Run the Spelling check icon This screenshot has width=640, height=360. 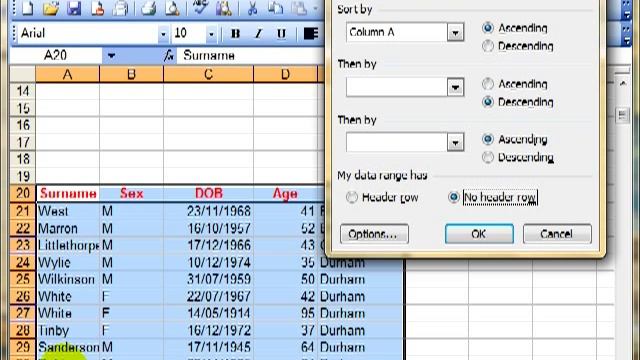[200, 8]
